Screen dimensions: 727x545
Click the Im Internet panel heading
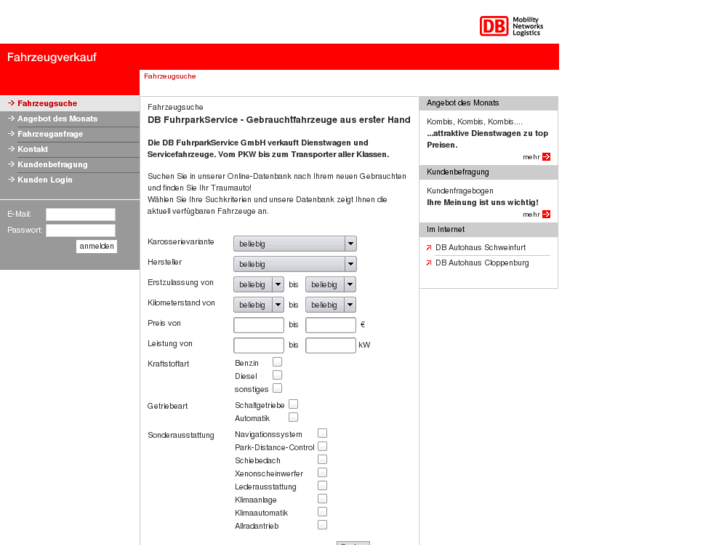tap(489, 230)
